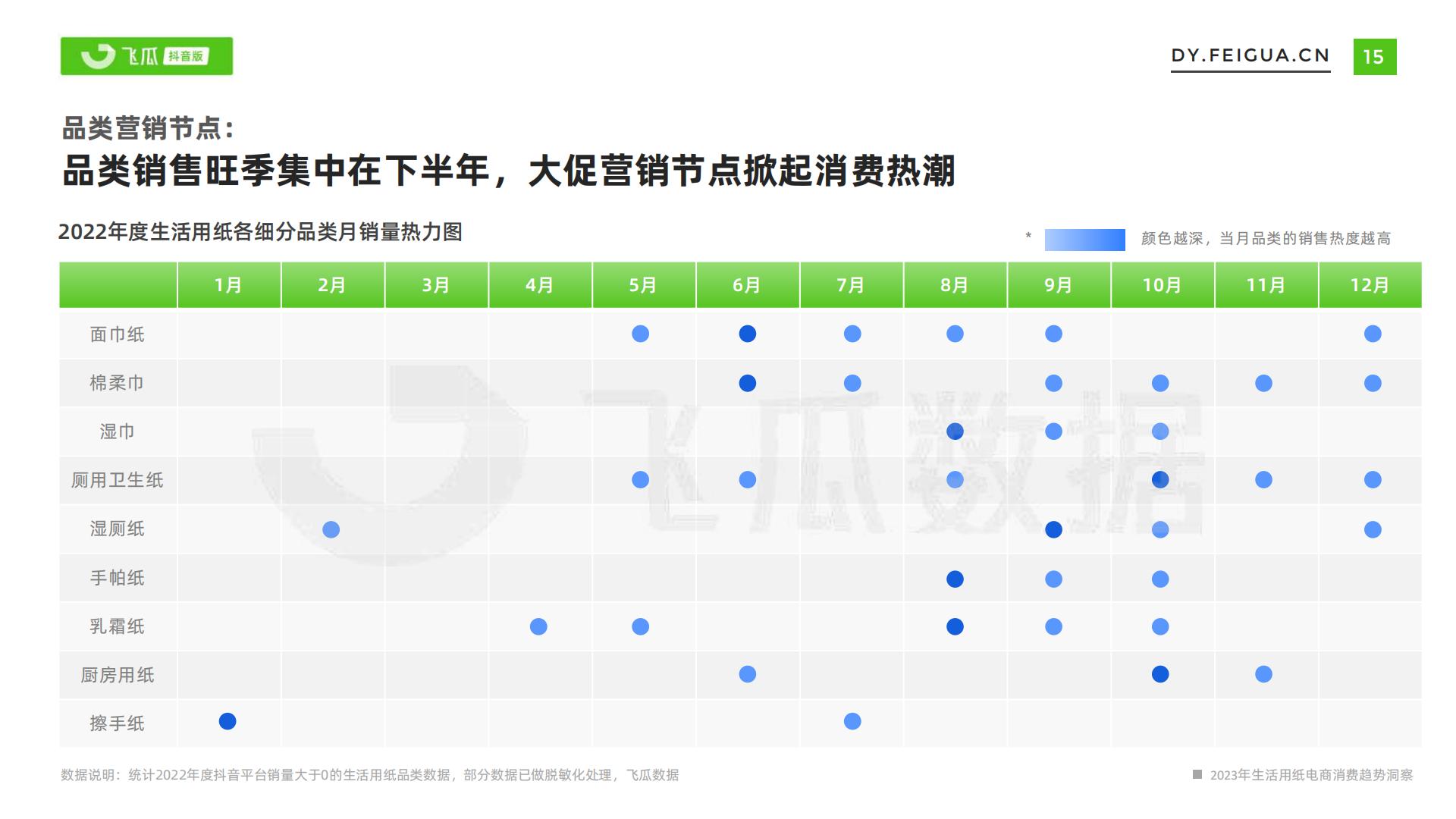The width and height of the screenshot is (1456, 819).
Task: Click the blue gradient legend swatch
Action: click(x=1084, y=240)
